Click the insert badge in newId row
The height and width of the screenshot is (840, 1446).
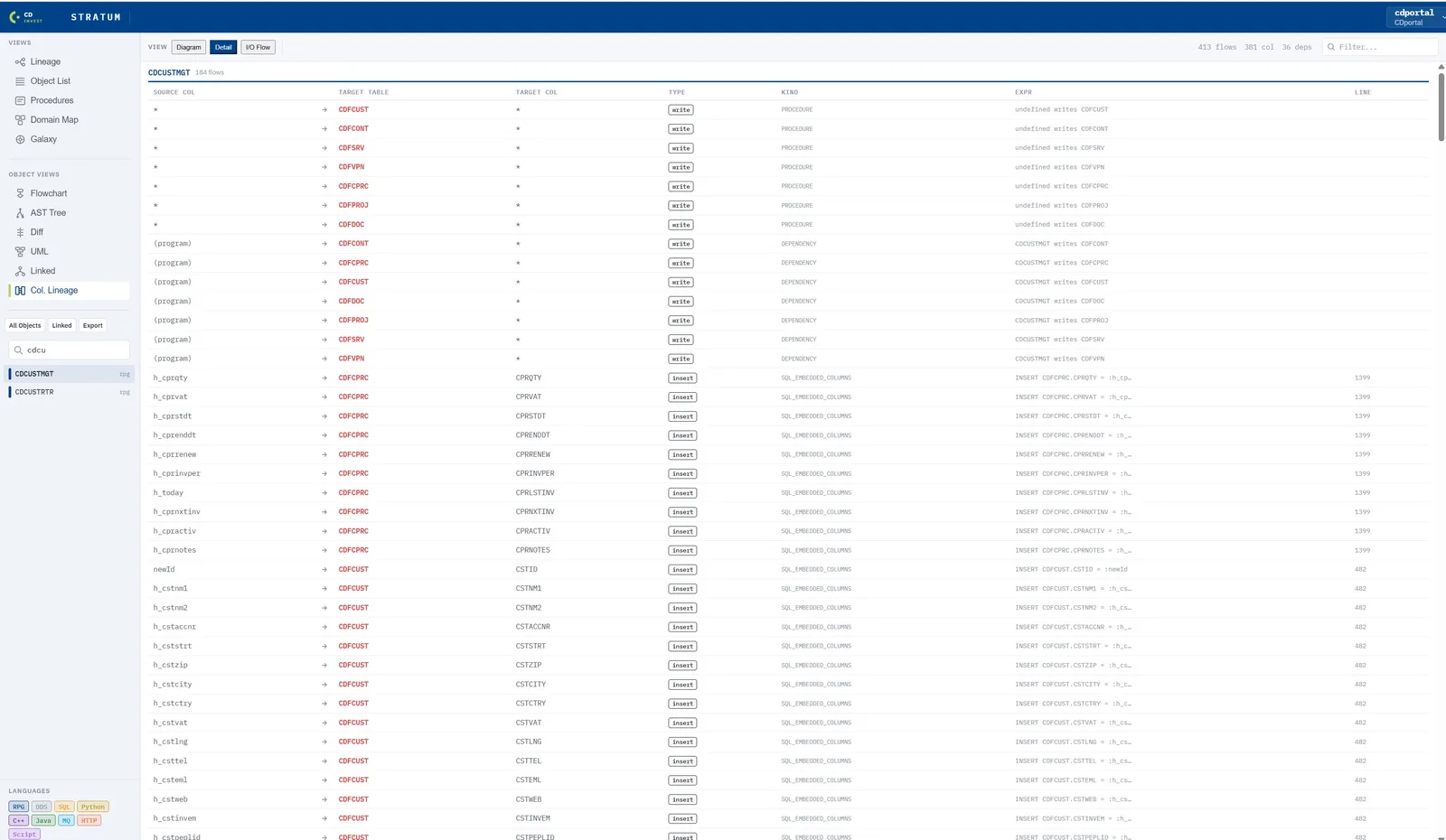[683, 570]
